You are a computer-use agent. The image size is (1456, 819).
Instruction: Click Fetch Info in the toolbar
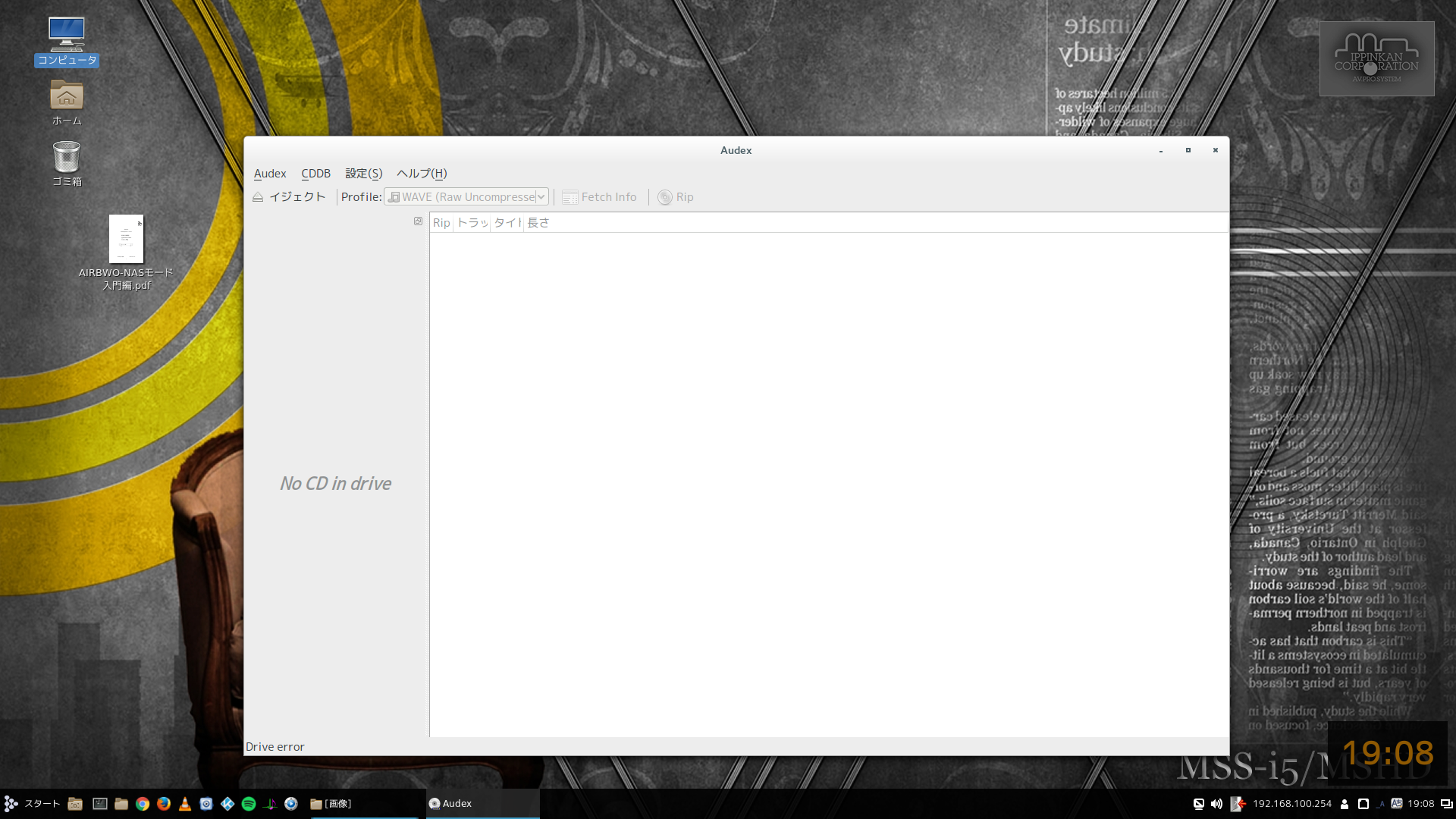click(600, 197)
